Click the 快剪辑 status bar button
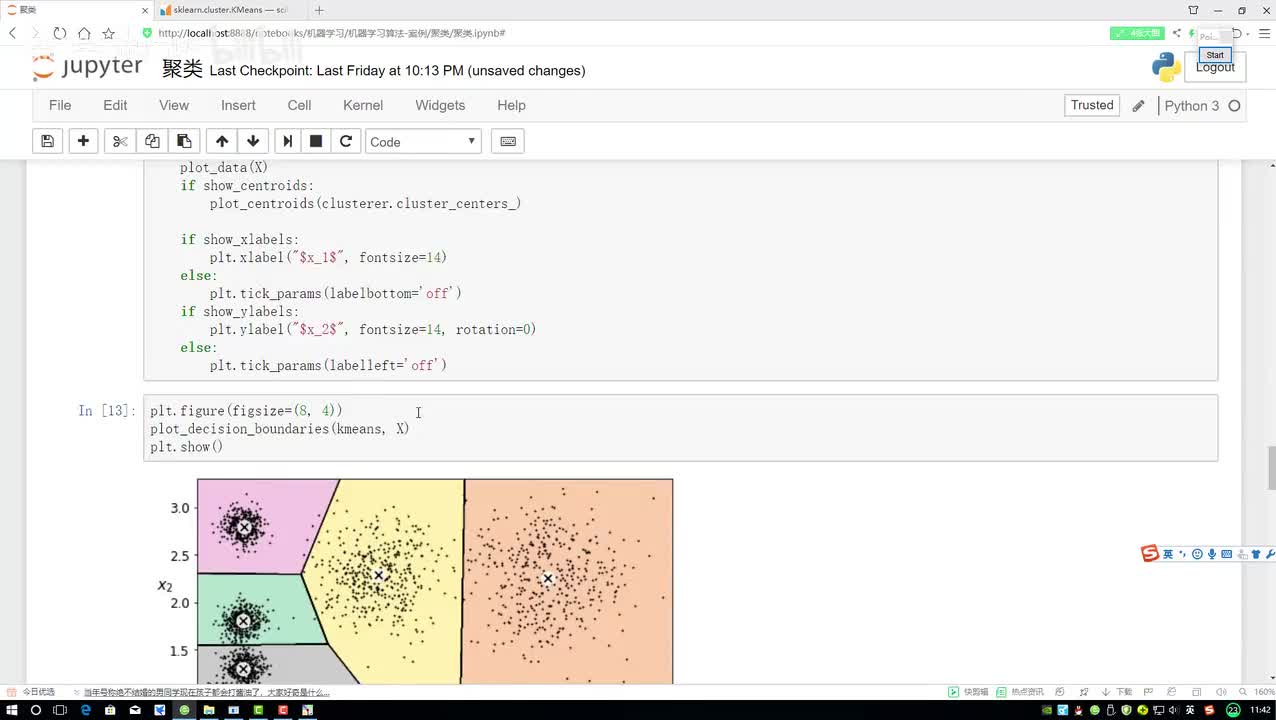Image resolution: width=1276 pixels, height=720 pixels. click(968, 692)
